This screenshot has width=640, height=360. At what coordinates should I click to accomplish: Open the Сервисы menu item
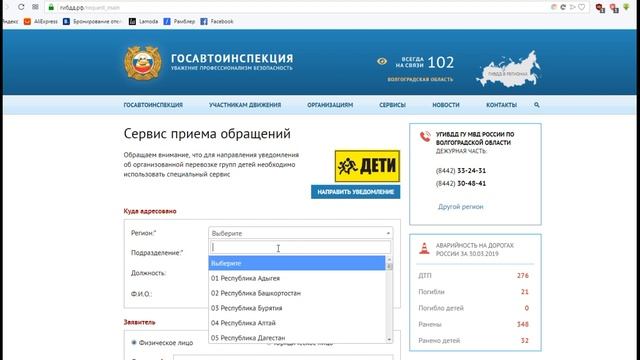coord(392,105)
